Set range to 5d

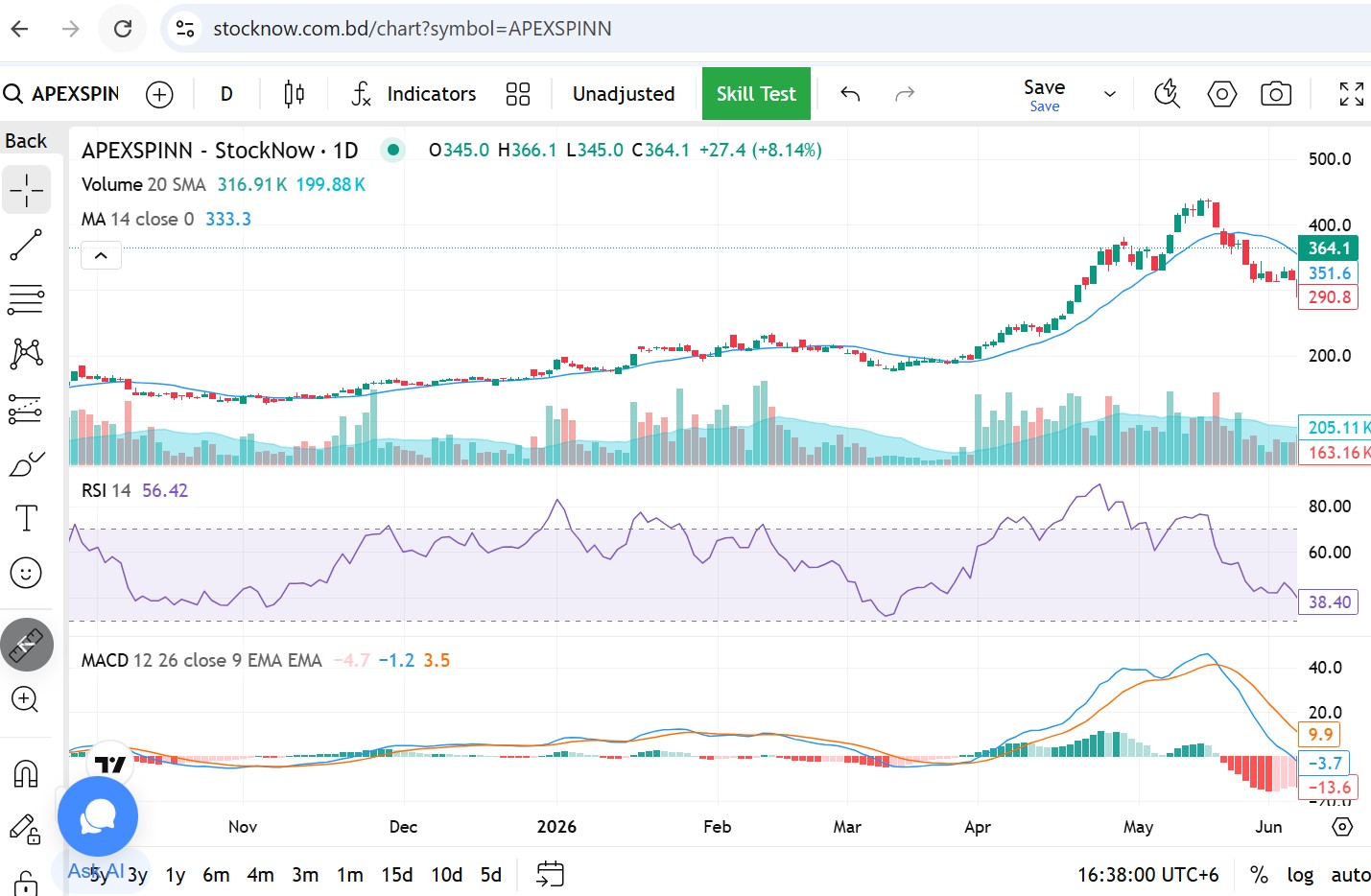pos(491,875)
